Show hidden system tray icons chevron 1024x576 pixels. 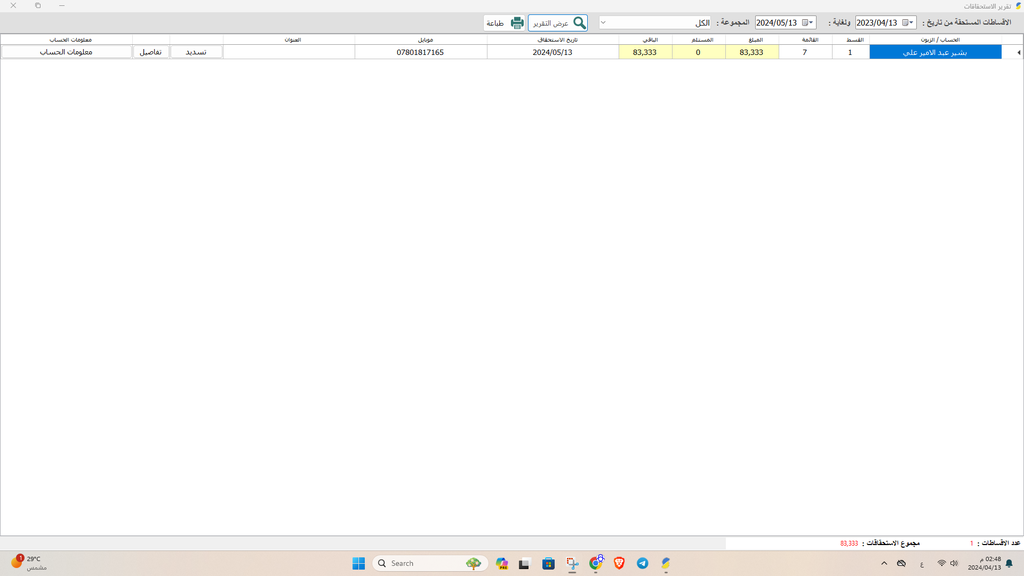884,564
